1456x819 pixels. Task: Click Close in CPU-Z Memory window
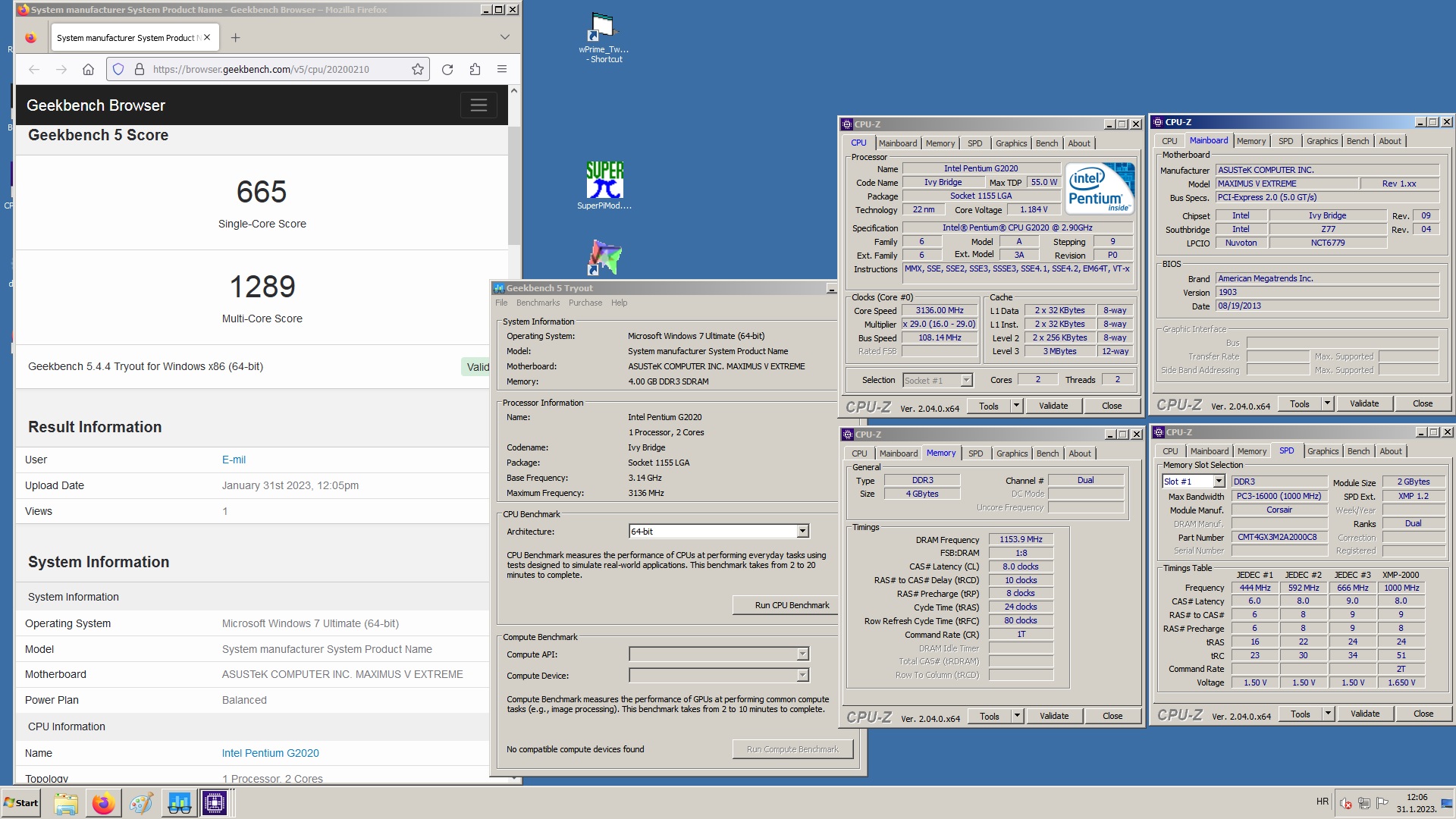click(x=1112, y=716)
